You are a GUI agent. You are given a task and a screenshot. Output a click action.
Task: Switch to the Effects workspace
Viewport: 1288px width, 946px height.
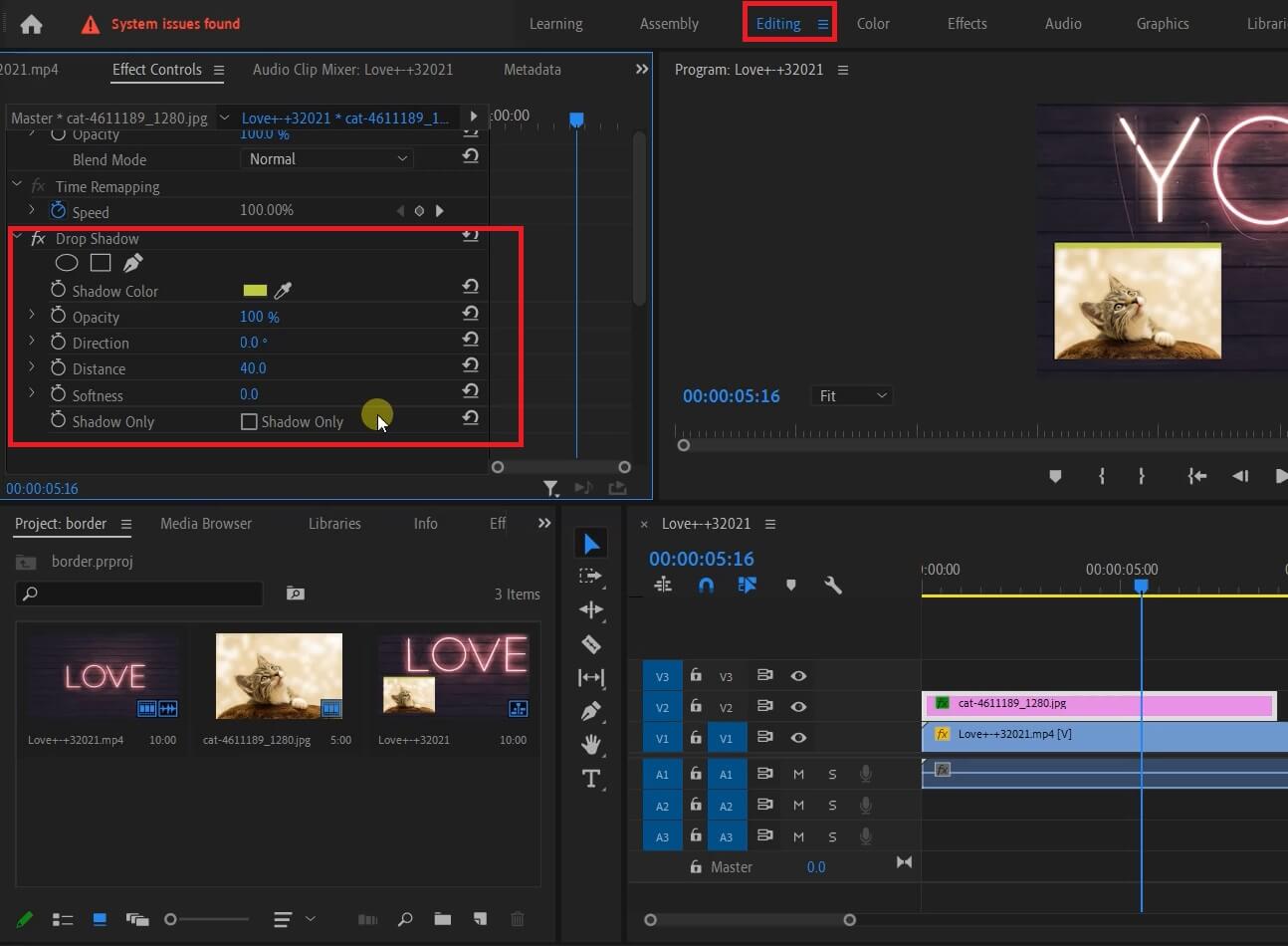[966, 24]
